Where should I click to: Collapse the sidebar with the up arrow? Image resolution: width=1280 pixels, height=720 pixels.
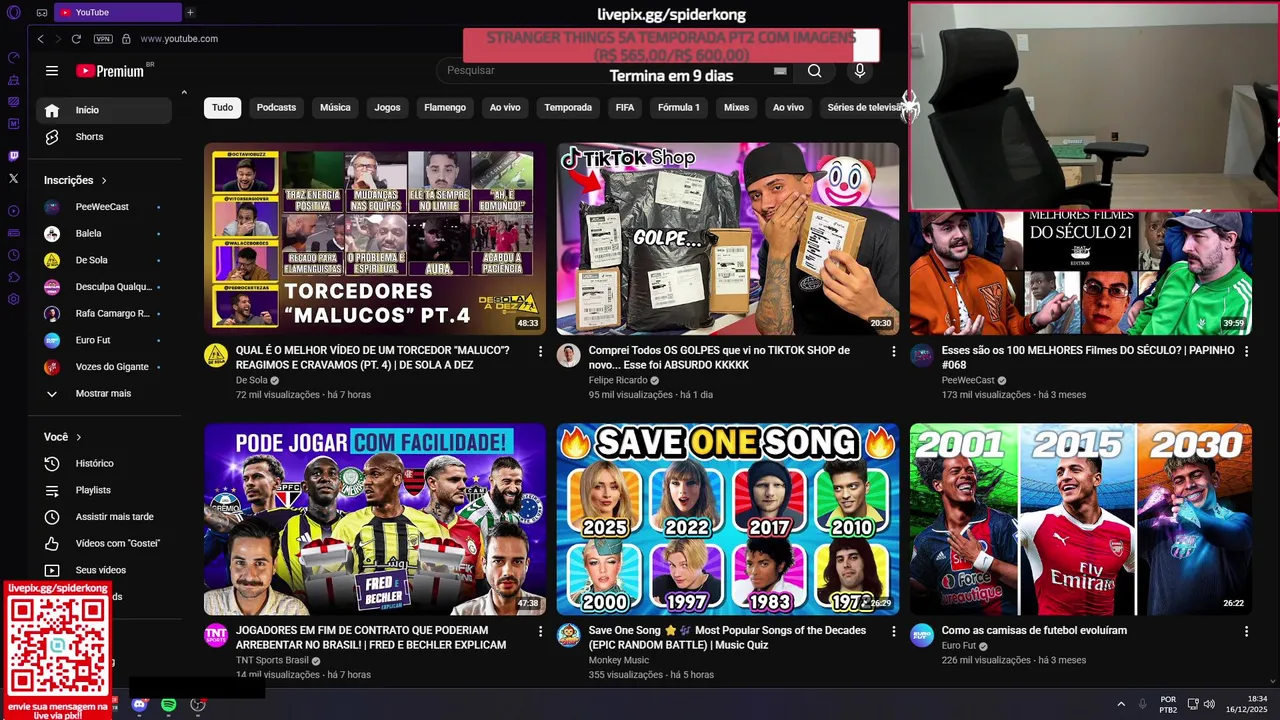coord(183,93)
